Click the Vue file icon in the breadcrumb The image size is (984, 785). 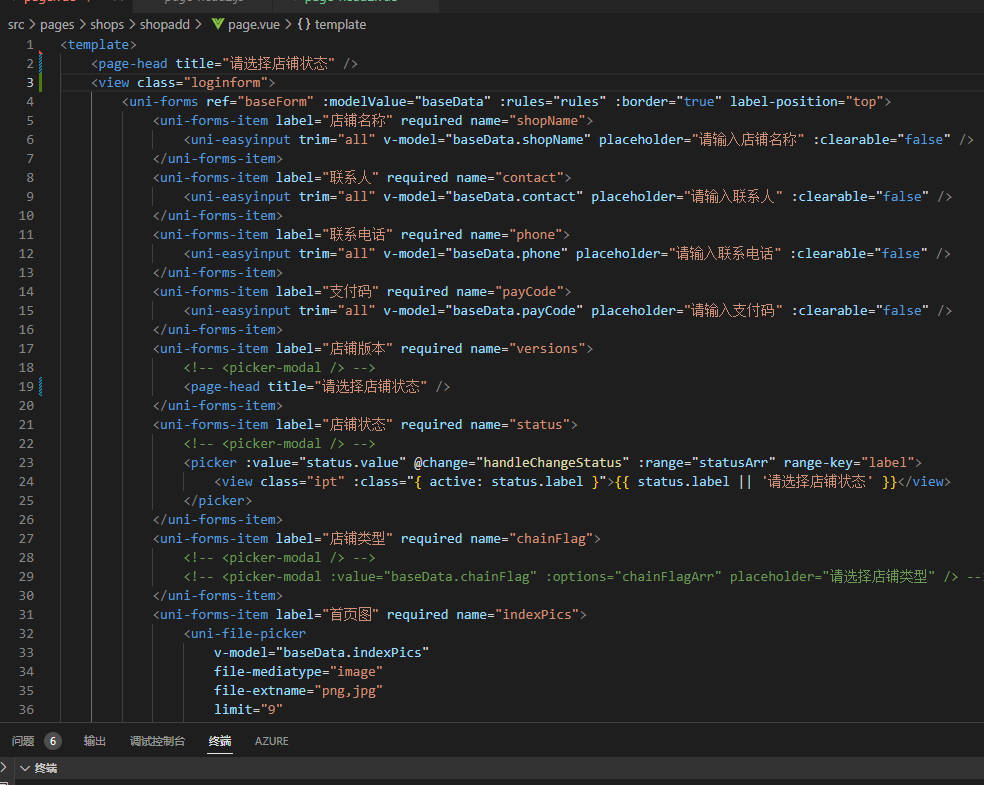[217, 24]
